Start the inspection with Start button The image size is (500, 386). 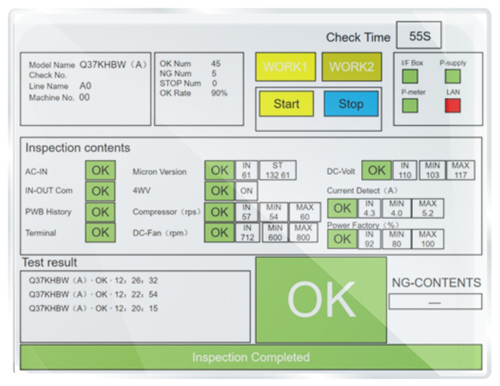pyautogui.click(x=286, y=104)
